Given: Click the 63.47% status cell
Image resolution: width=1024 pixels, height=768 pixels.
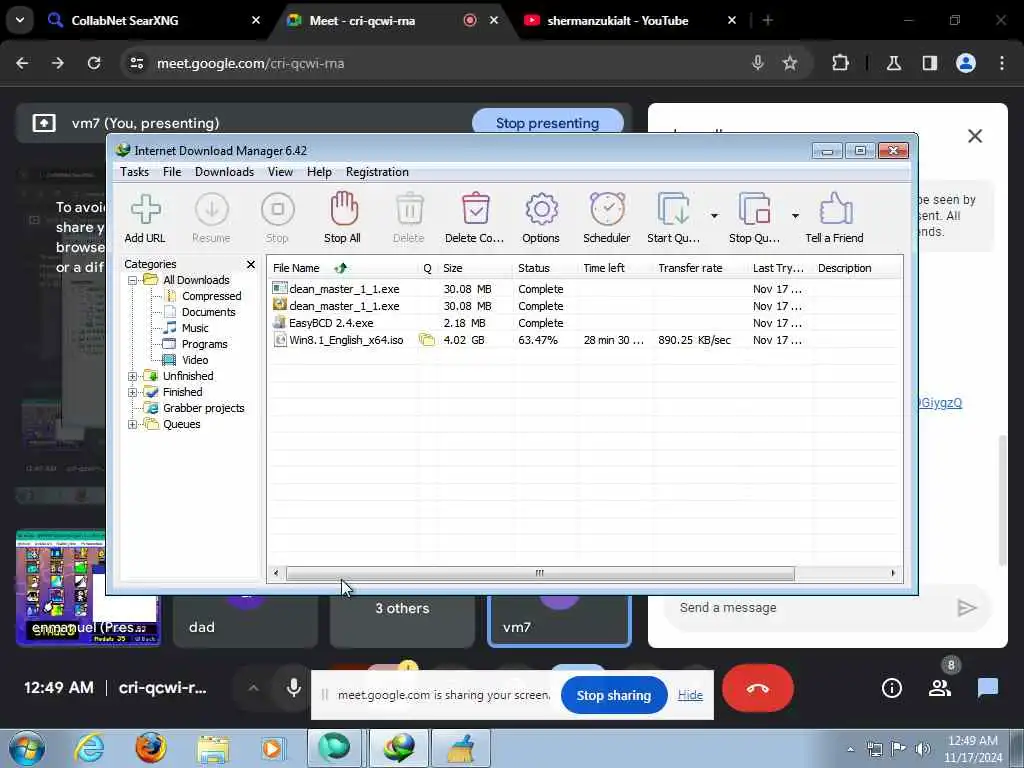Looking at the screenshot, I should [538, 340].
